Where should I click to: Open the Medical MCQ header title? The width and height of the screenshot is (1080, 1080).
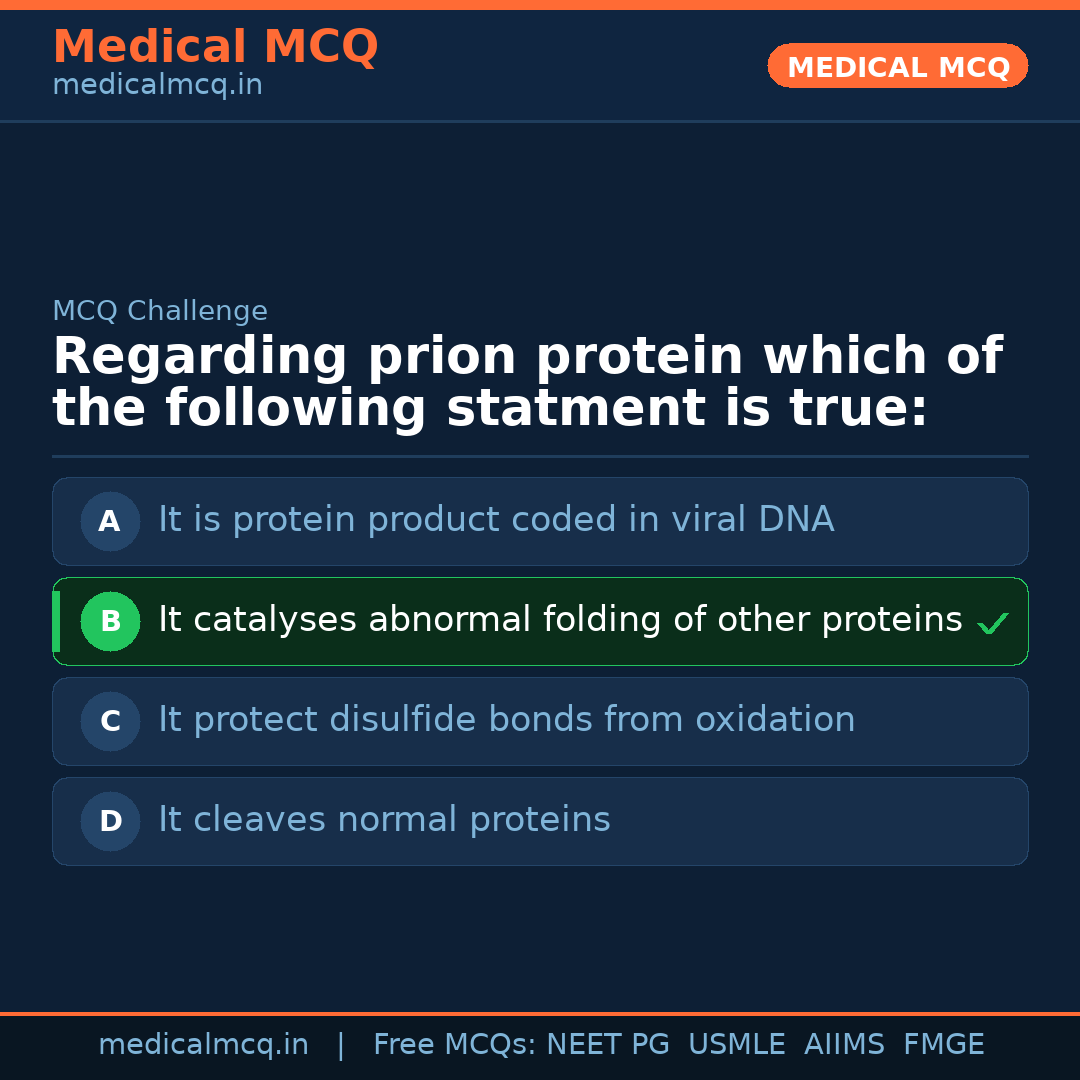coord(215,47)
